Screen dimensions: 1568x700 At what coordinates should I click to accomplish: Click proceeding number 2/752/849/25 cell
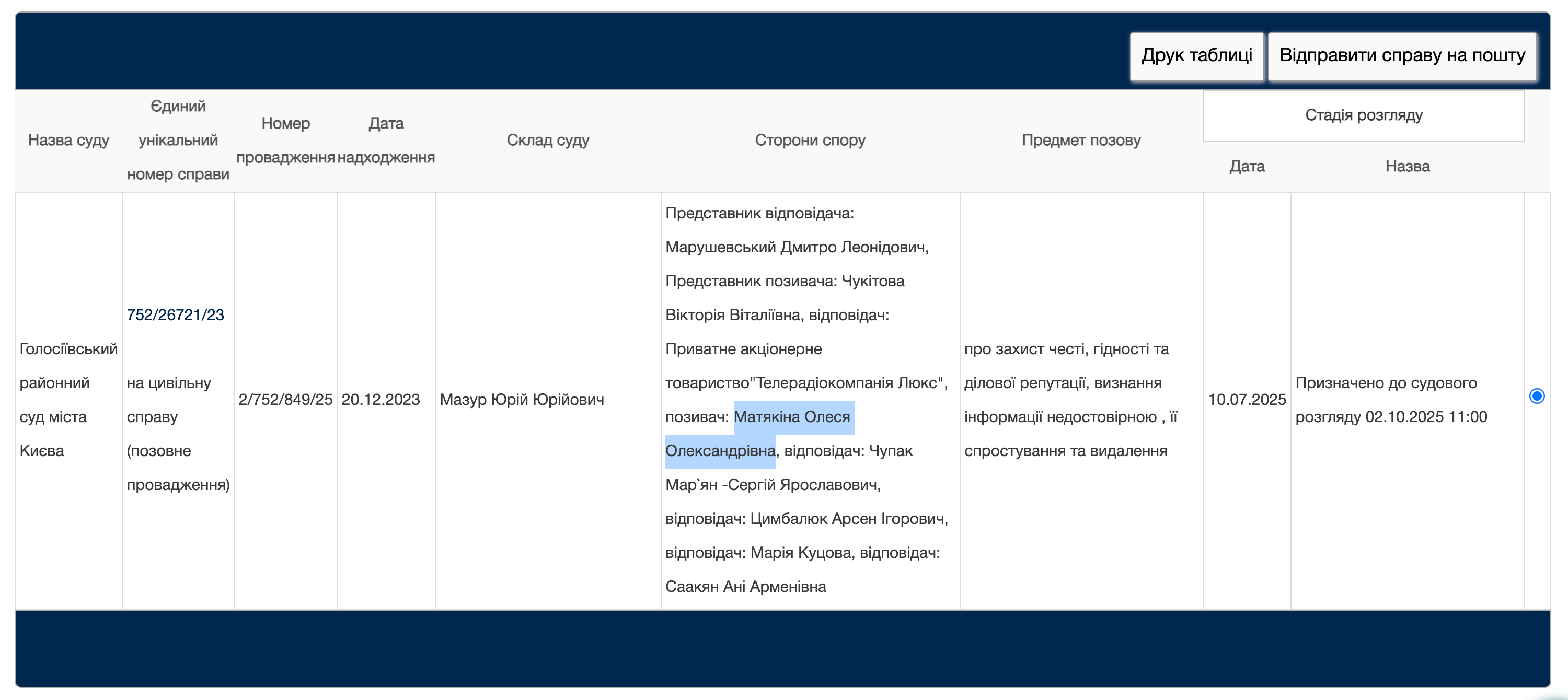[285, 400]
